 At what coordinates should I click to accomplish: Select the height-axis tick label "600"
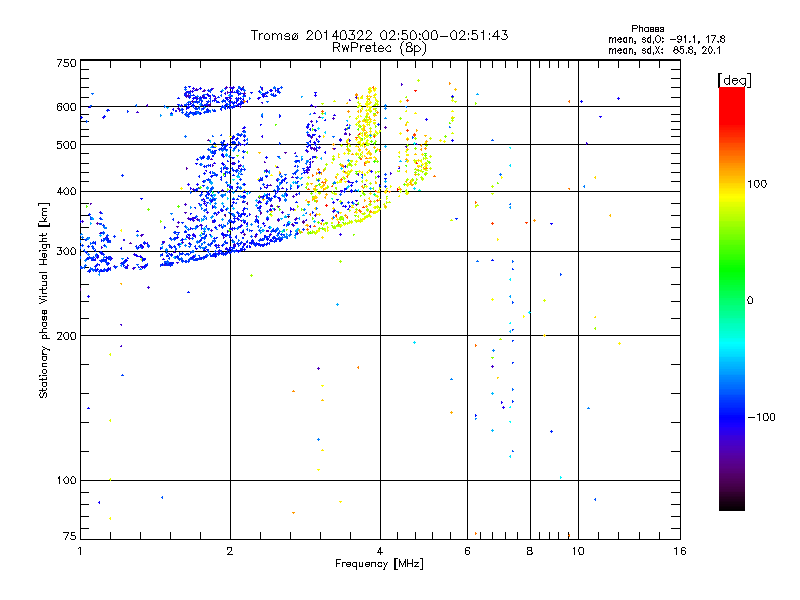66,107
